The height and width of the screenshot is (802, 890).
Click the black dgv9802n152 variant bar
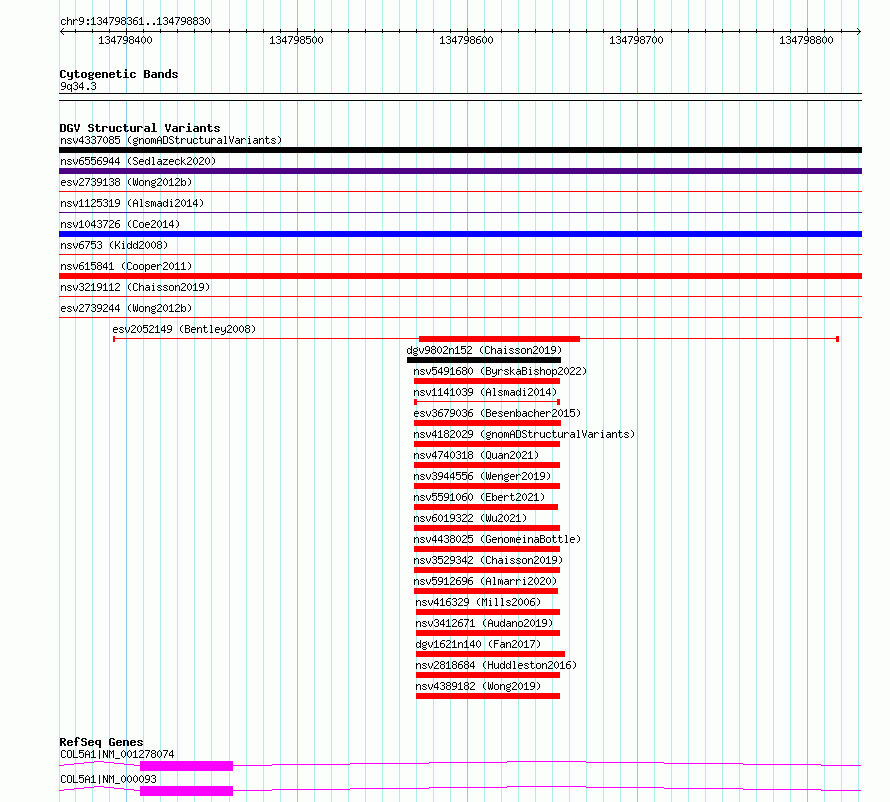(484, 360)
